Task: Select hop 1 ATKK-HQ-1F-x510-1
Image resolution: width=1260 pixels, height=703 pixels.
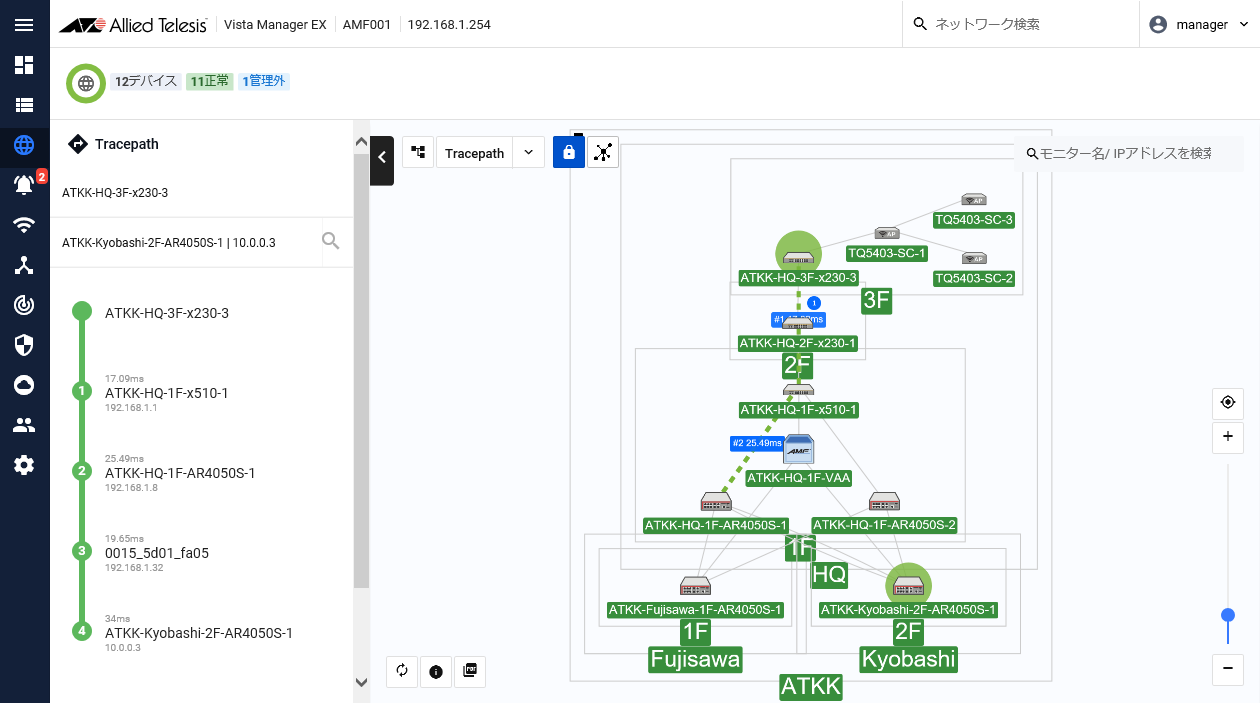Action: pos(166,393)
